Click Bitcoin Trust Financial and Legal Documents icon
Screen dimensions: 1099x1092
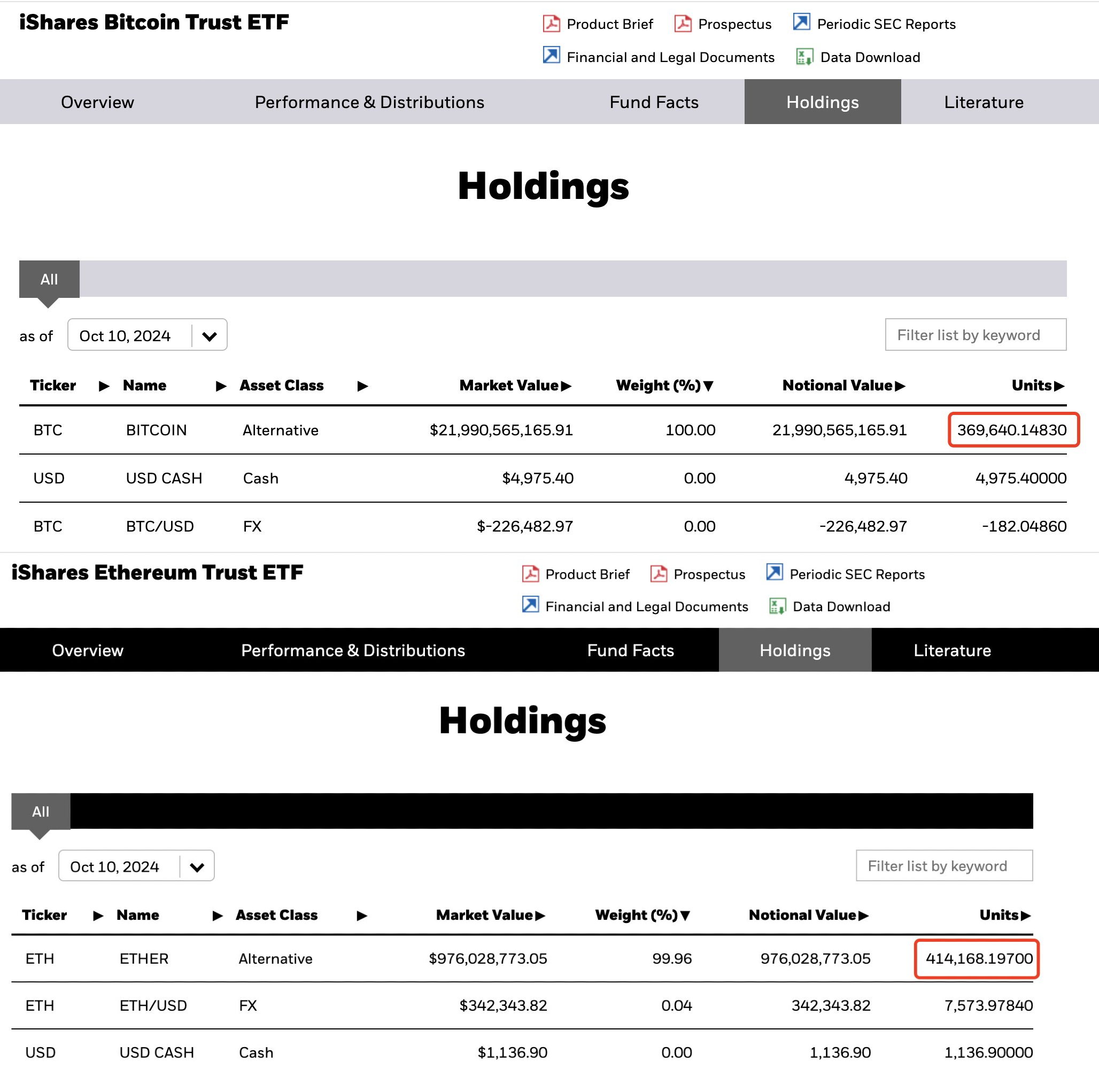pos(551,55)
